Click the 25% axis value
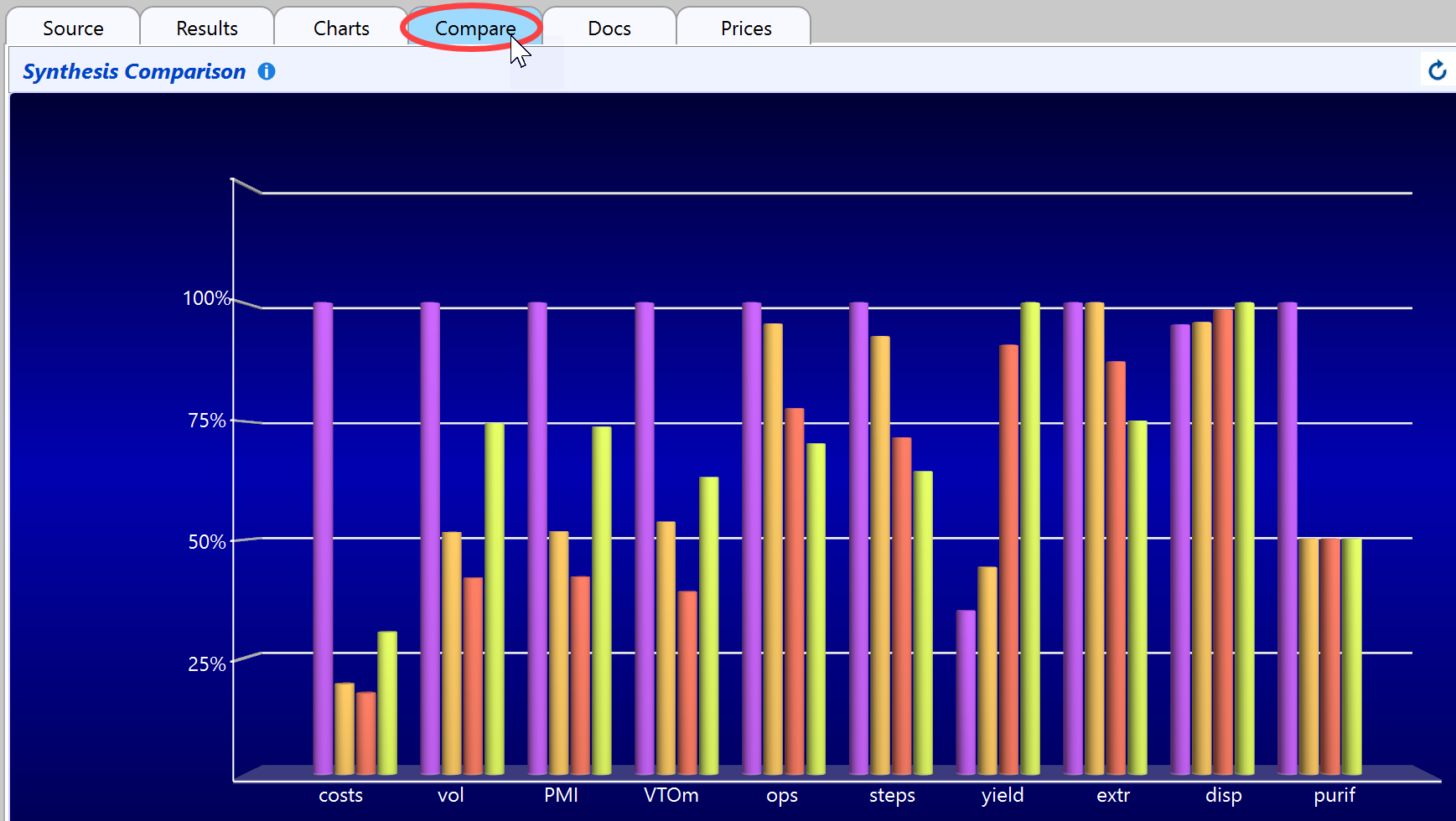1456x821 pixels. point(207,664)
